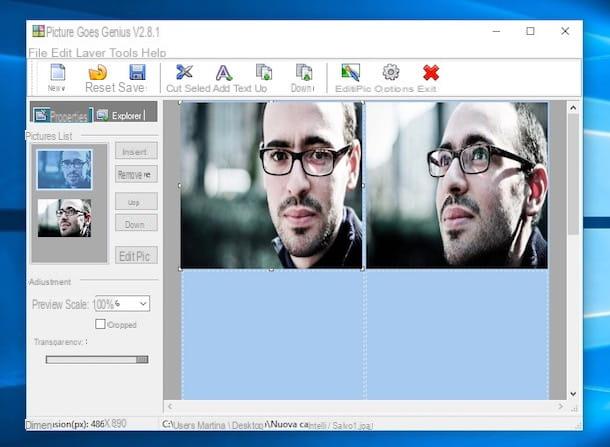Viewport: 610px width, 447px height.
Task: Click the Add Text letter icon
Action: point(224,72)
